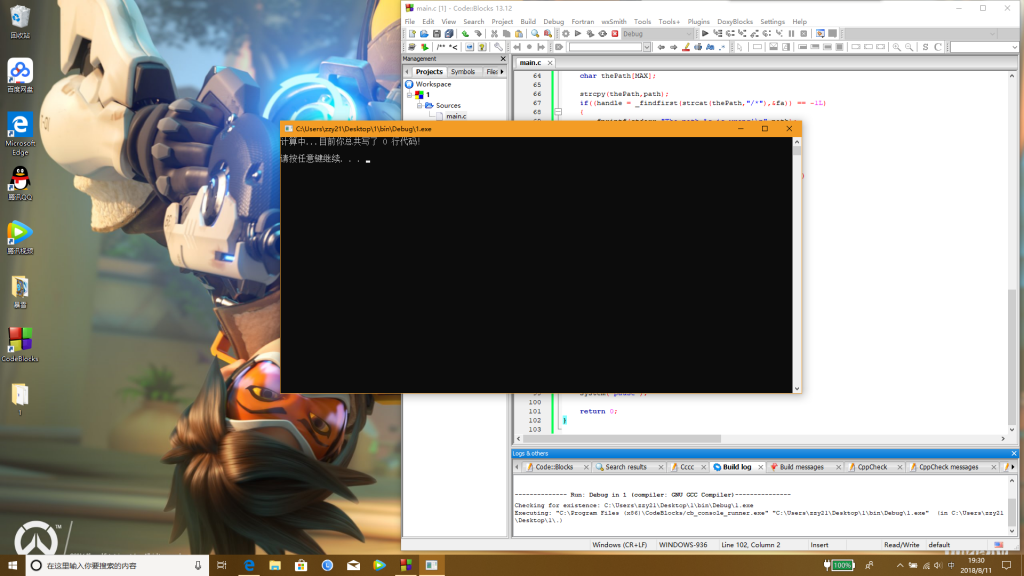Click the Break debugger pause icon
Image resolution: width=1024 pixels, height=576 pixels.
[792, 34]
